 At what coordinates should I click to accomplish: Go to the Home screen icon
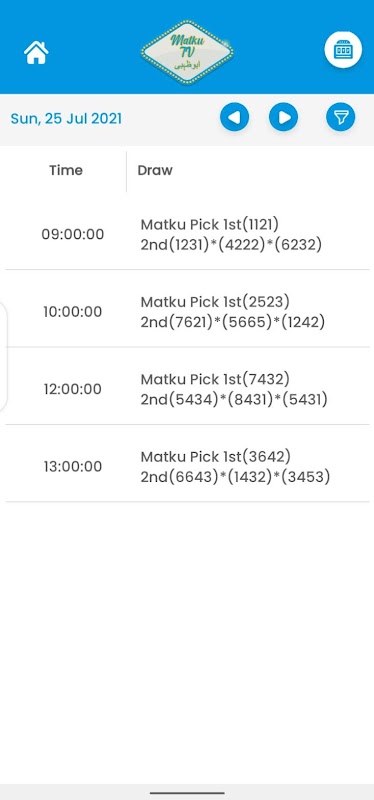(x=36, y=52)
